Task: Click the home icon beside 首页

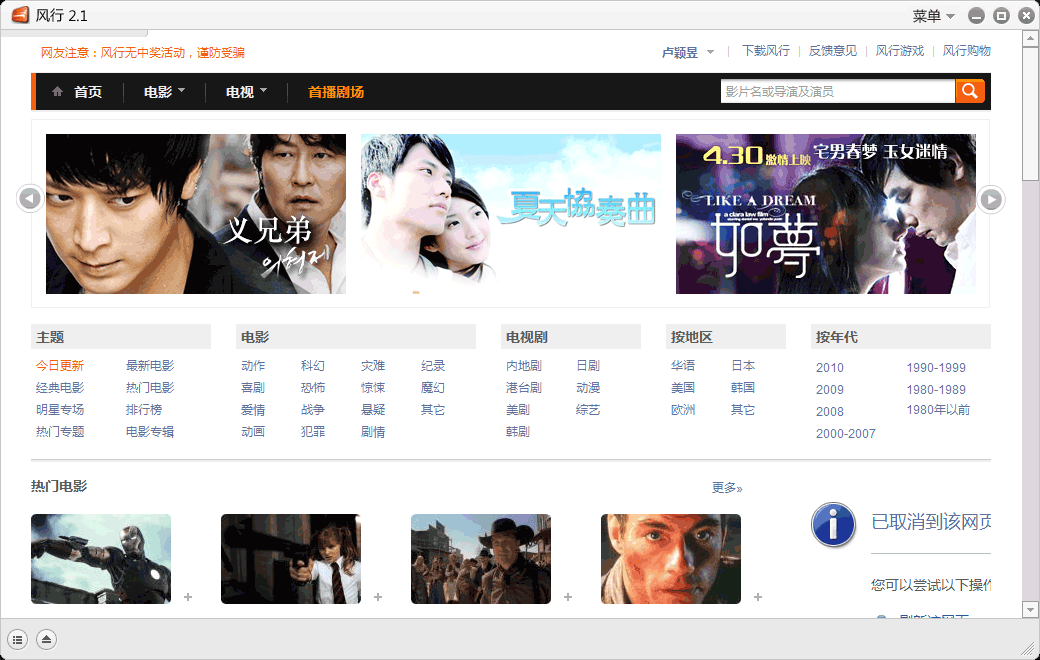Action: point(58,92)
